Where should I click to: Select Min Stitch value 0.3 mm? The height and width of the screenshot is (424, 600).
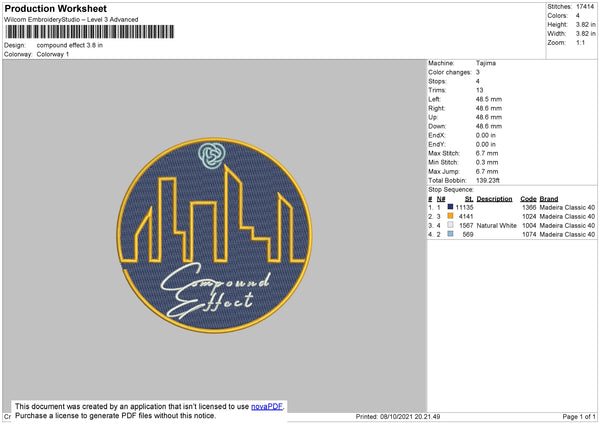tap(487, 162)
